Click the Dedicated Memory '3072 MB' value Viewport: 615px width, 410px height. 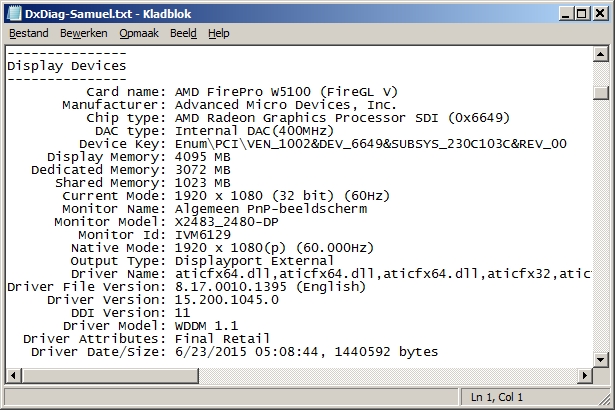point(202,170)
